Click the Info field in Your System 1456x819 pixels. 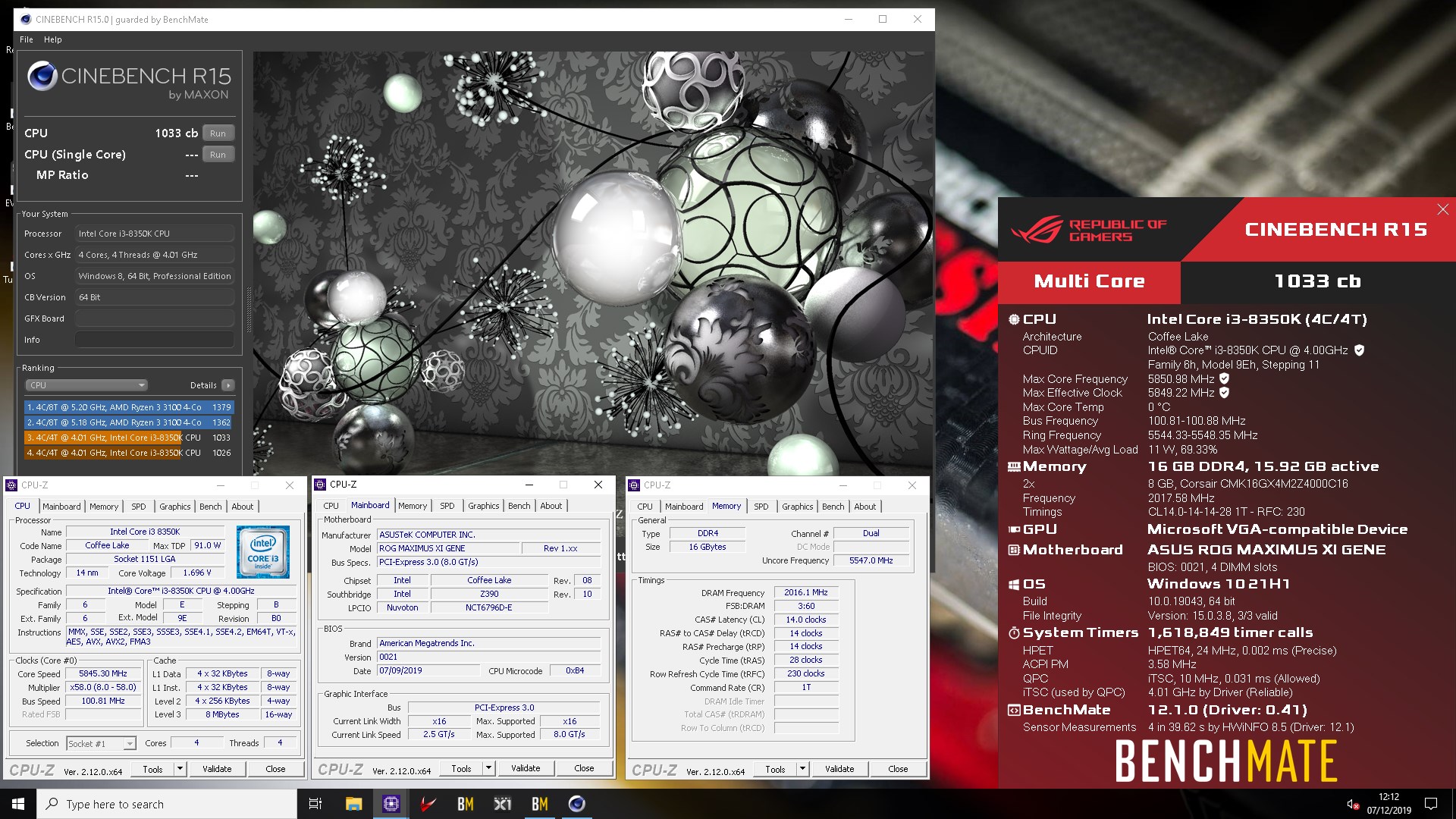click(155, 340)
